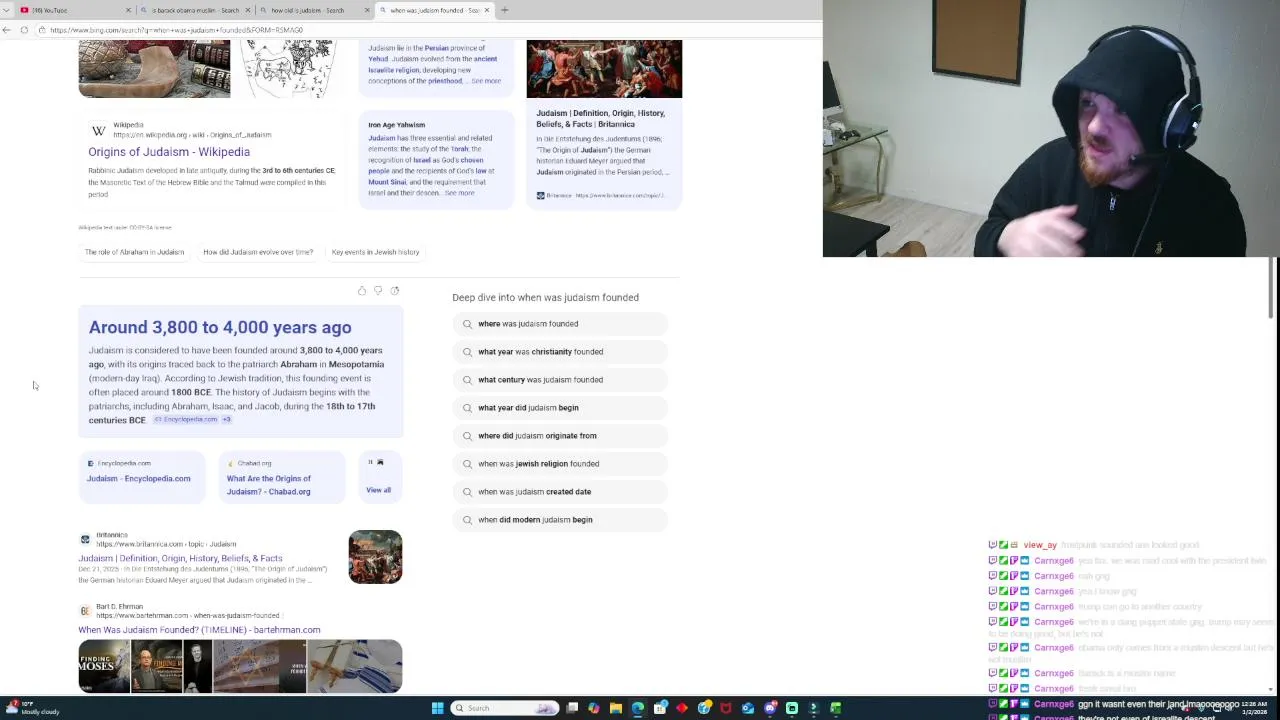Viewport: 1280px width, 720px height.
Task: Open a new browser tab
Action: coord(504,10)
